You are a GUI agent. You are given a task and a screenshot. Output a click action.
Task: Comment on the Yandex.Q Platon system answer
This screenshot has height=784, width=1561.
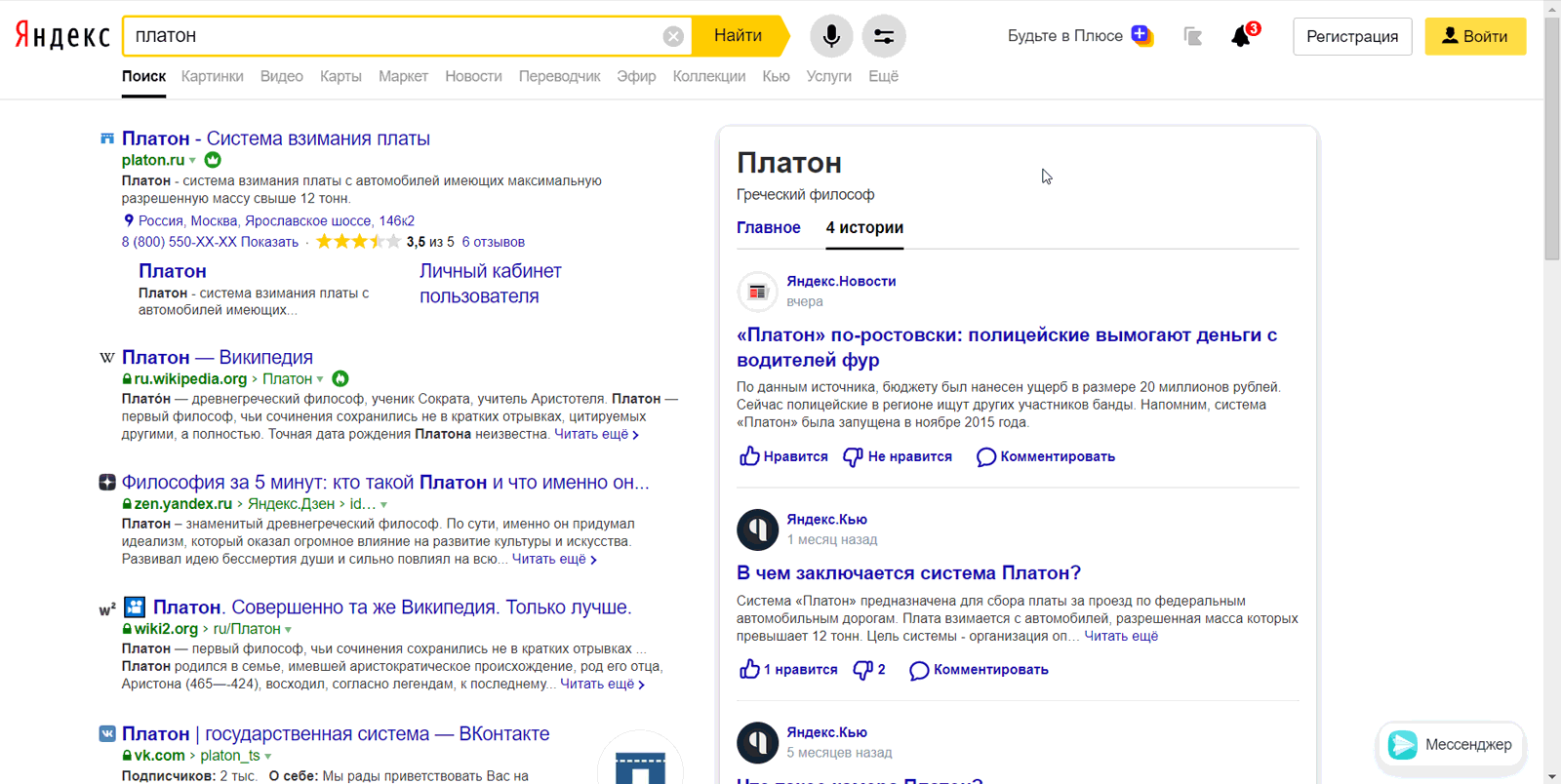click(979, 669)
